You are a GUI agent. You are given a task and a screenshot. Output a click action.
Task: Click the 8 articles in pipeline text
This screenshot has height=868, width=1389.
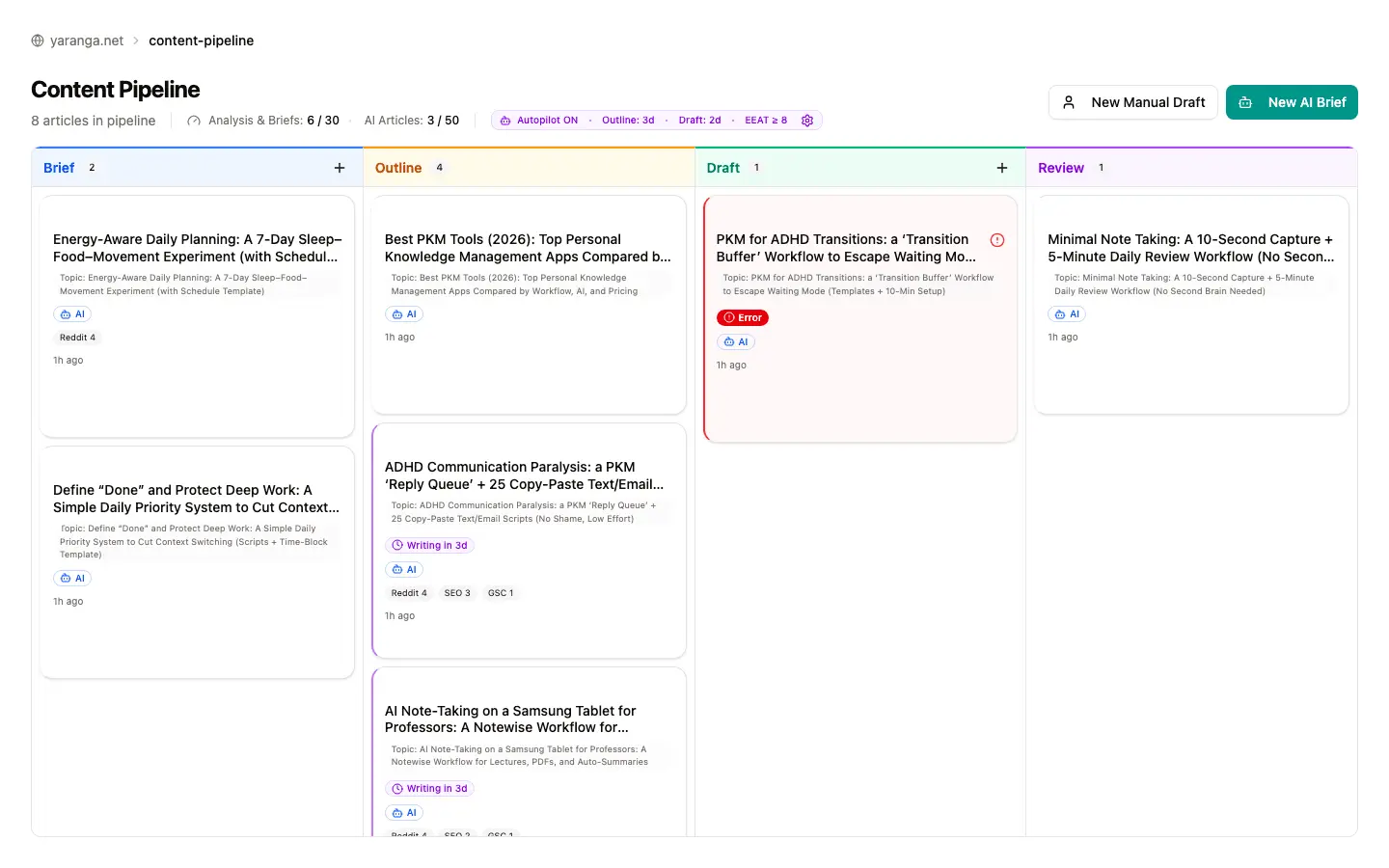point(94,121)
